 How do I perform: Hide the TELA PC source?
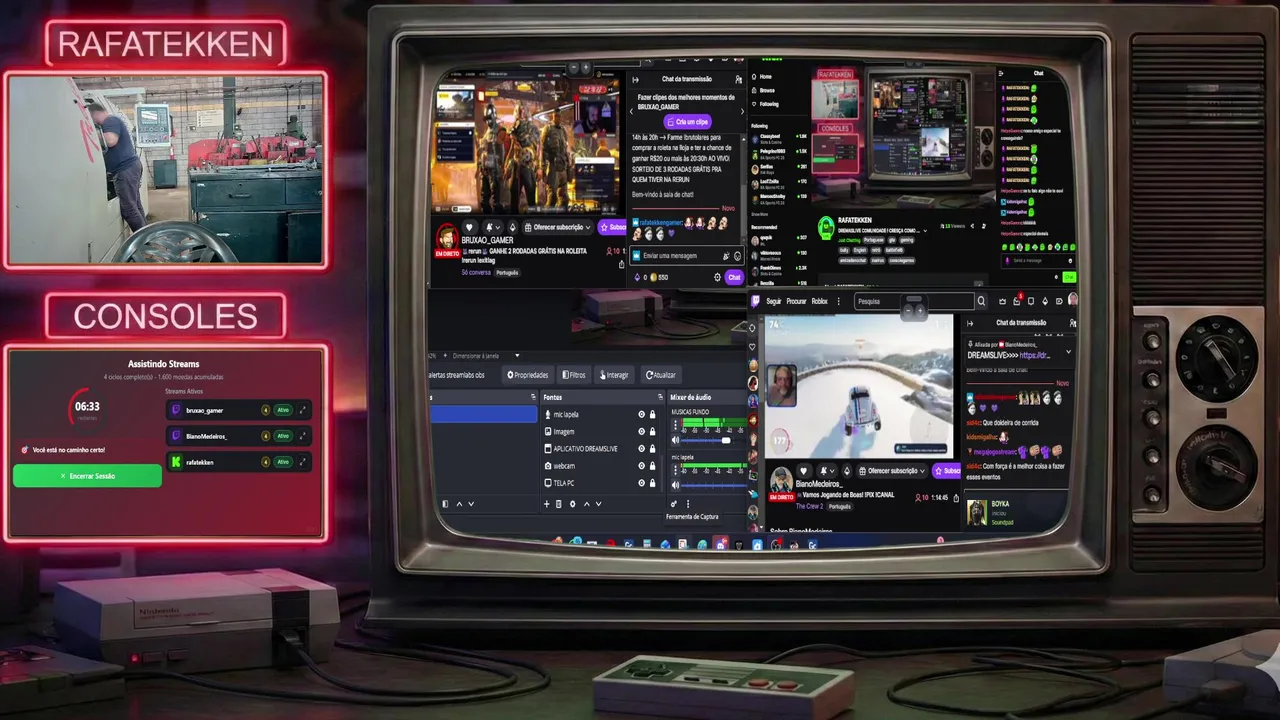(642, 483)
